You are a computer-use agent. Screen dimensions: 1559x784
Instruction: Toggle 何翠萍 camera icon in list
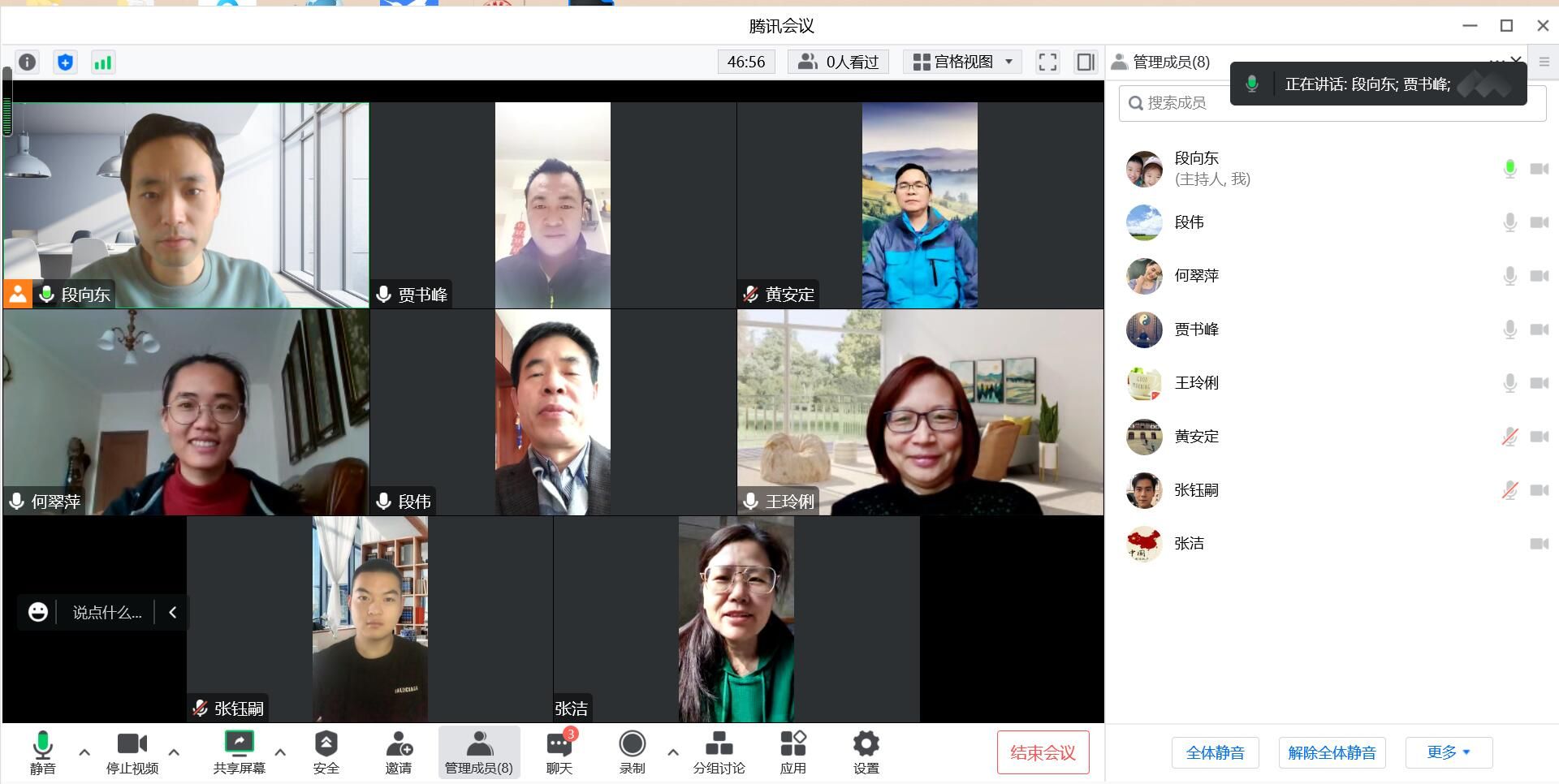(x=1540, y=276)
